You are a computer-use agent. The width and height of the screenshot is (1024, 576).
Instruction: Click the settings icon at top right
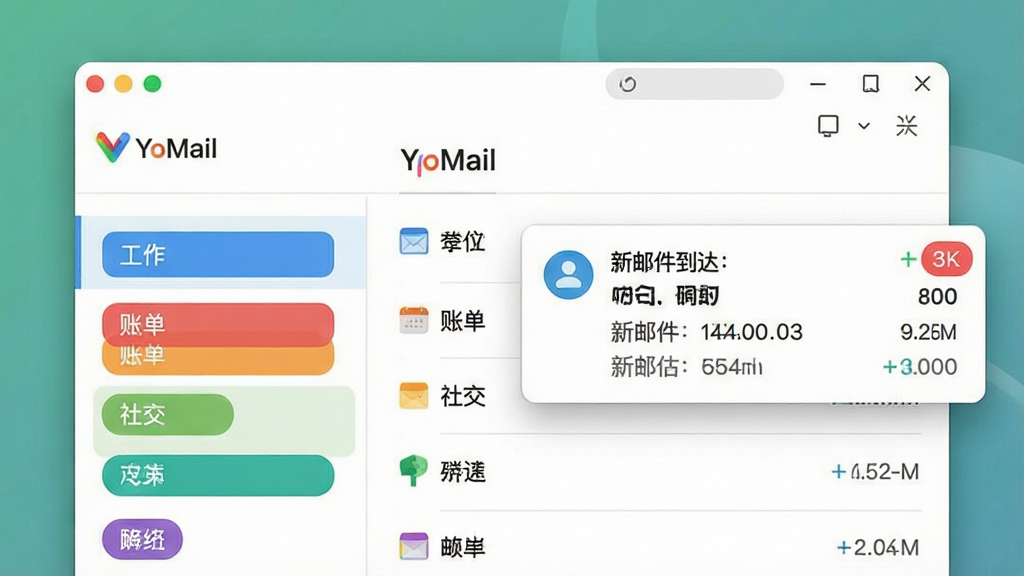click(906, 125)
